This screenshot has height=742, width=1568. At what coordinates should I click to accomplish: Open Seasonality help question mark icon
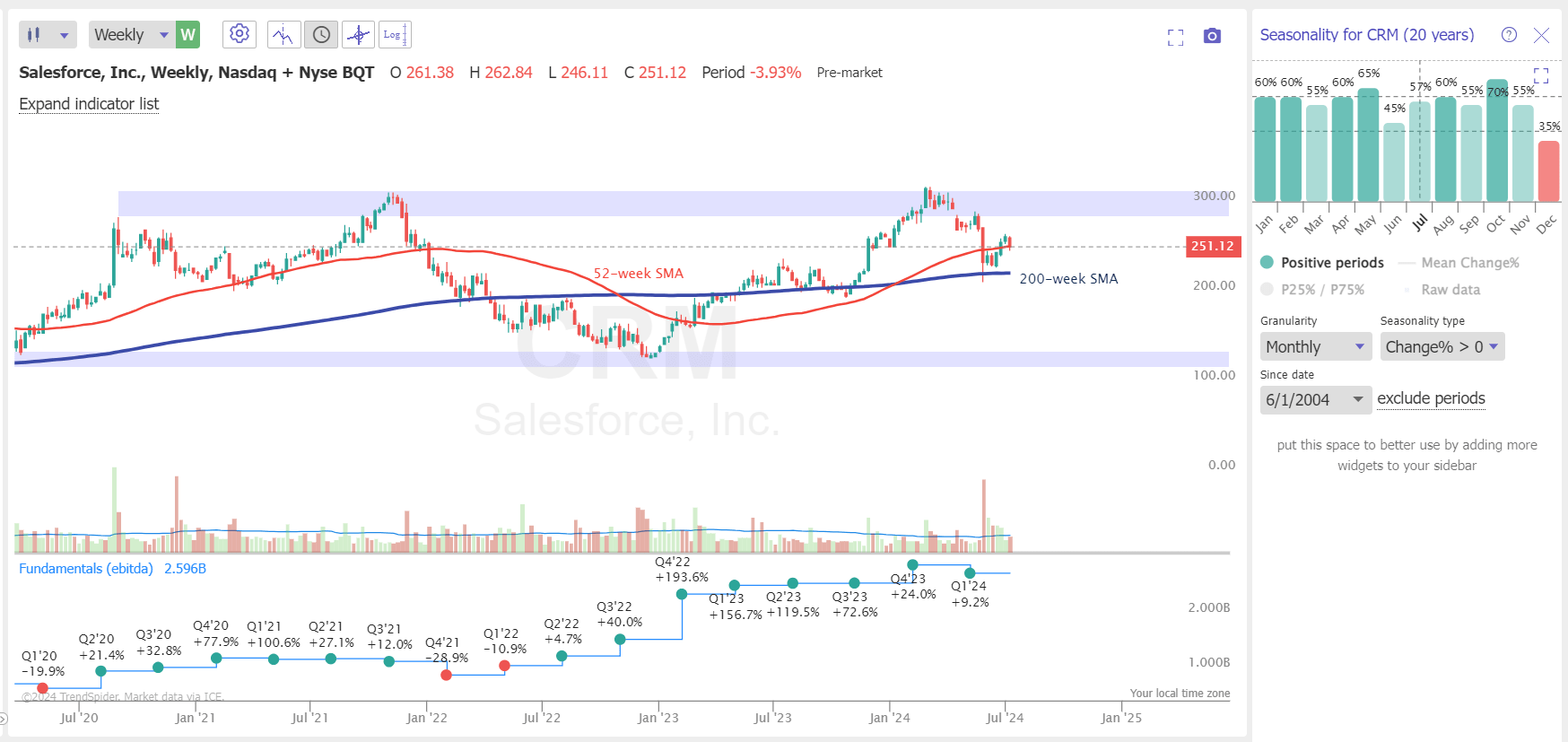1509,35
